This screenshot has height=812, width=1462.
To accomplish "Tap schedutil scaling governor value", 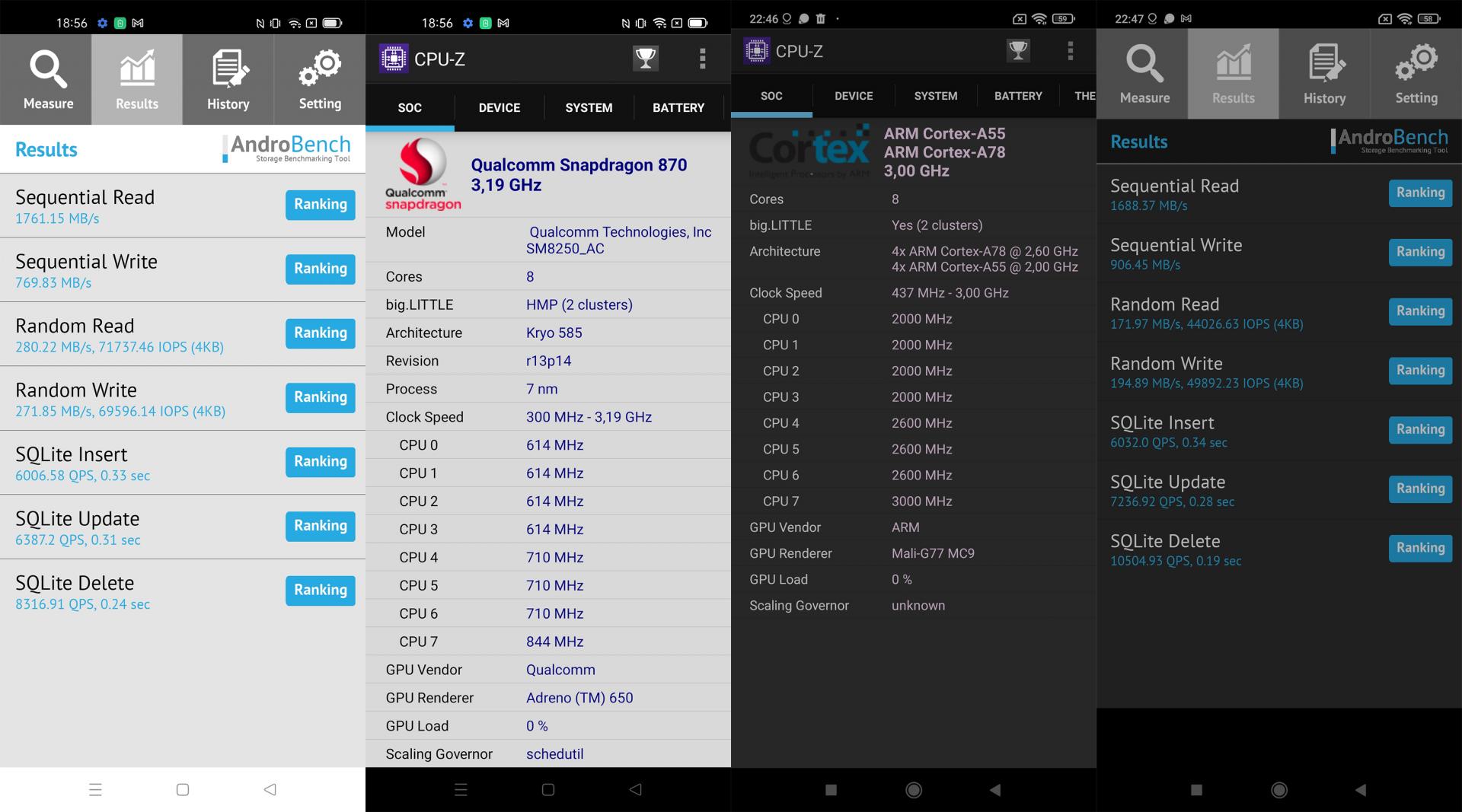I will [x=555, y=754].
